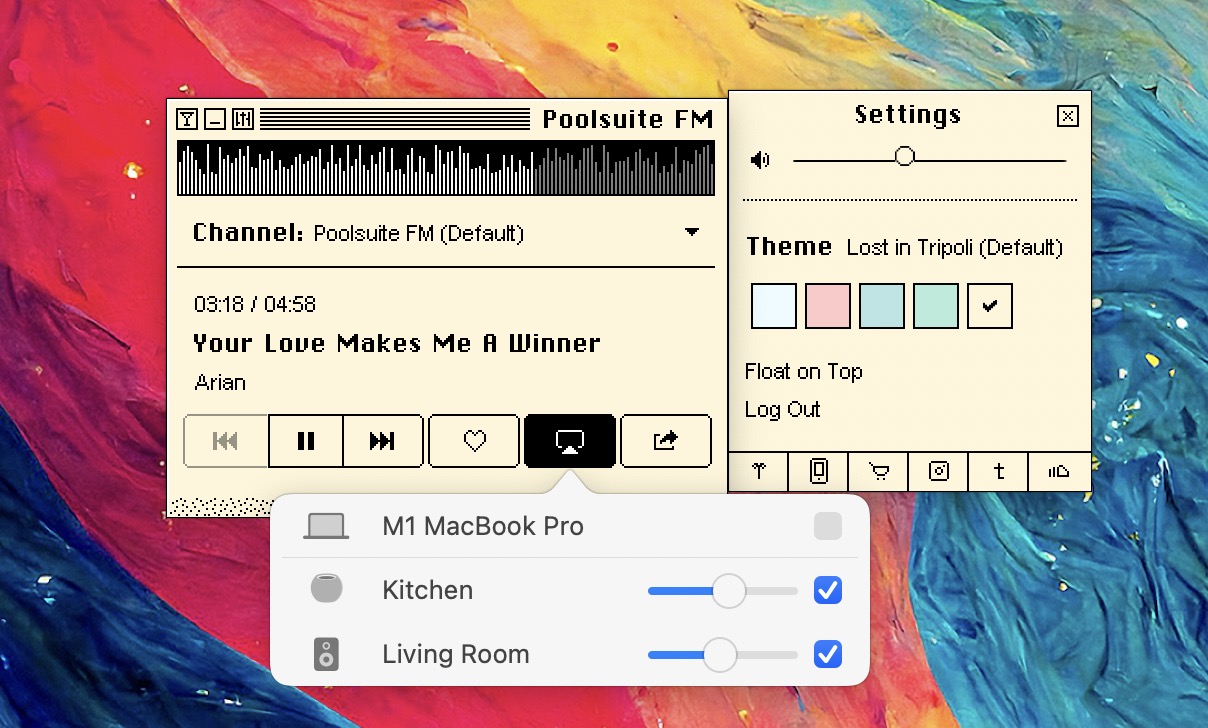Screen dimensions: 1208x728
Task: Click the Tumblr 't' icon
Action: (998, 471)
